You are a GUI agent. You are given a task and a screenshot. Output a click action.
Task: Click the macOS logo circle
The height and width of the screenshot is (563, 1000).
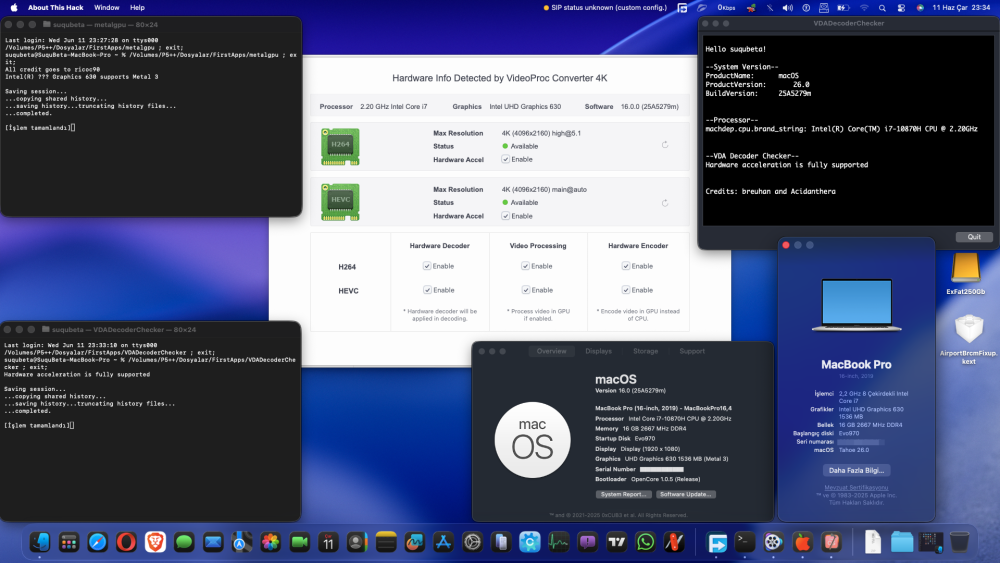coord(533,440)
